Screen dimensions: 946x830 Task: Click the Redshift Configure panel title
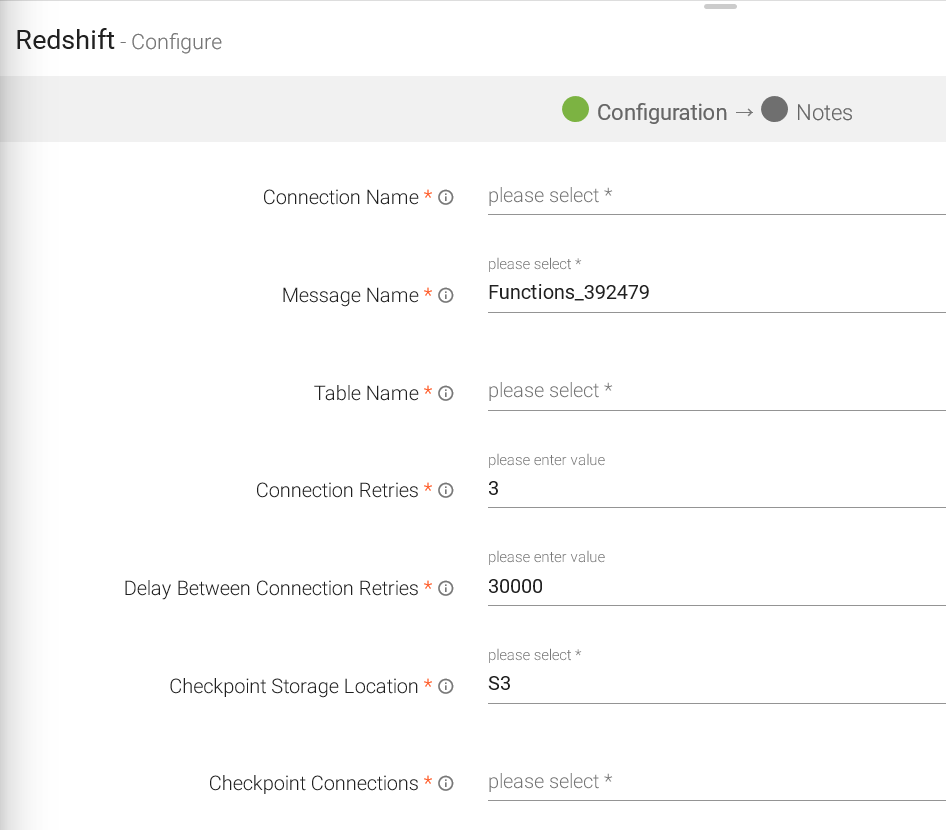(x=119, y=41)
